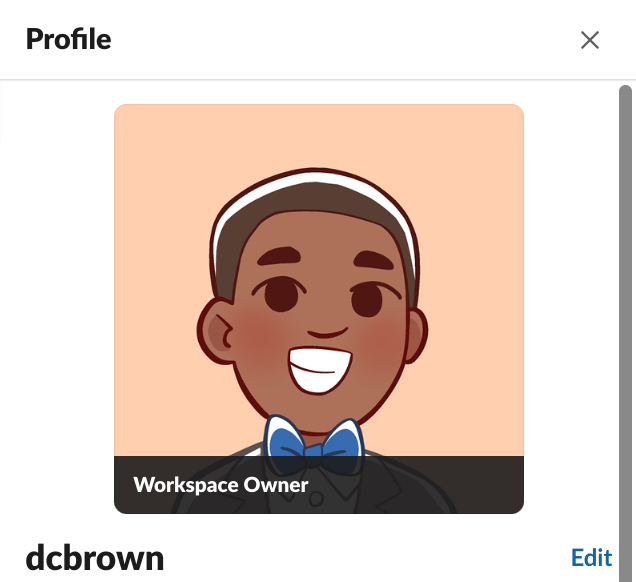Screen dimensions: 636x582
Task: Click the avatar's right eye
Action: point(367,296)
